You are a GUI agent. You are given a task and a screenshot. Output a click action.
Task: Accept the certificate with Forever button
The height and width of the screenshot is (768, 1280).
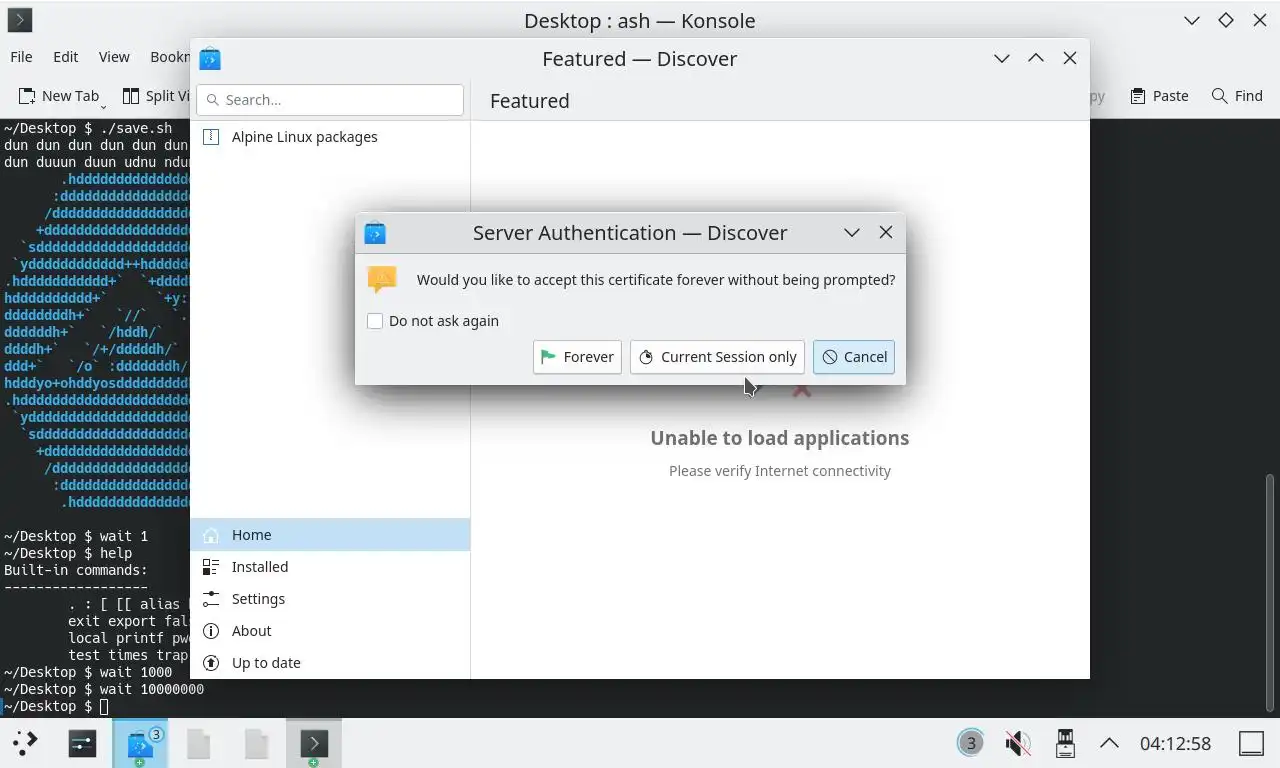click(577, 357)
